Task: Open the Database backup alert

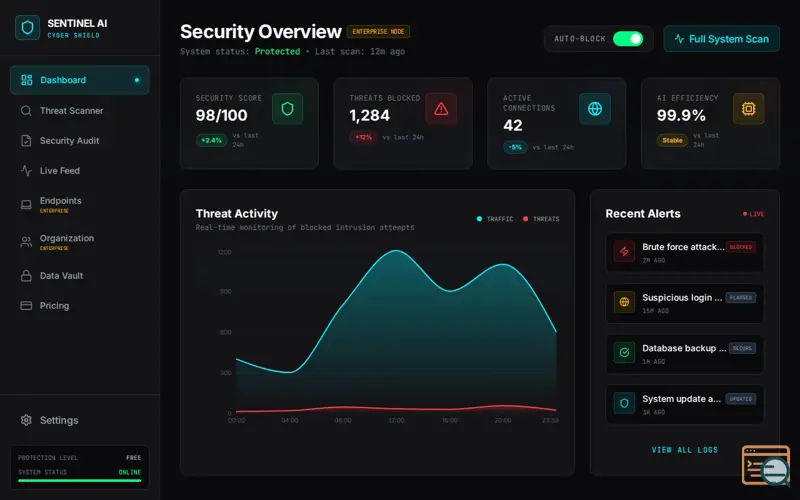Action: 684,354
